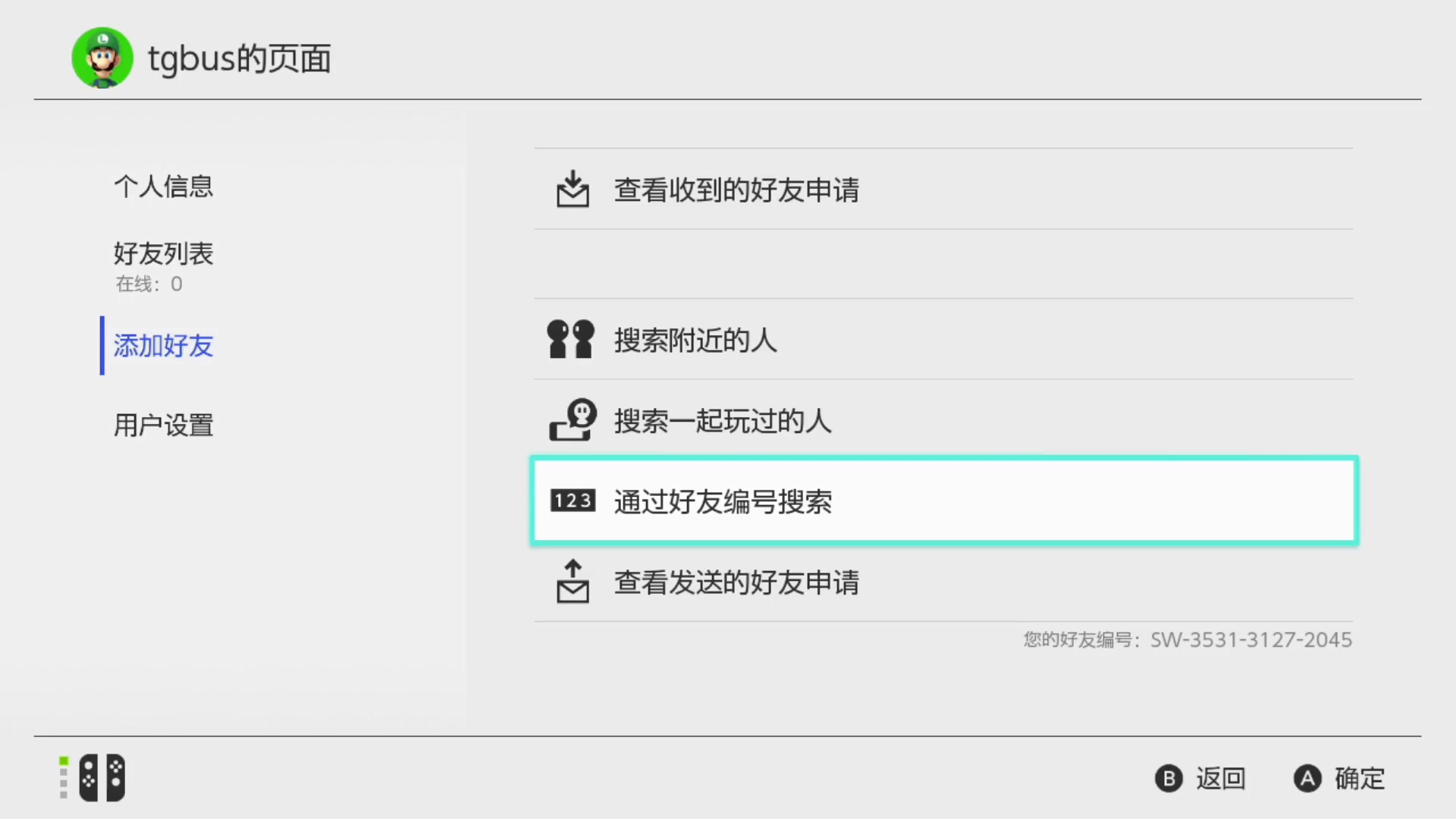Viewport: 1456px width, 819px height.
Task: Click the 确定 confirm label
Action: pyautogui.click(x=1360, y=779)
